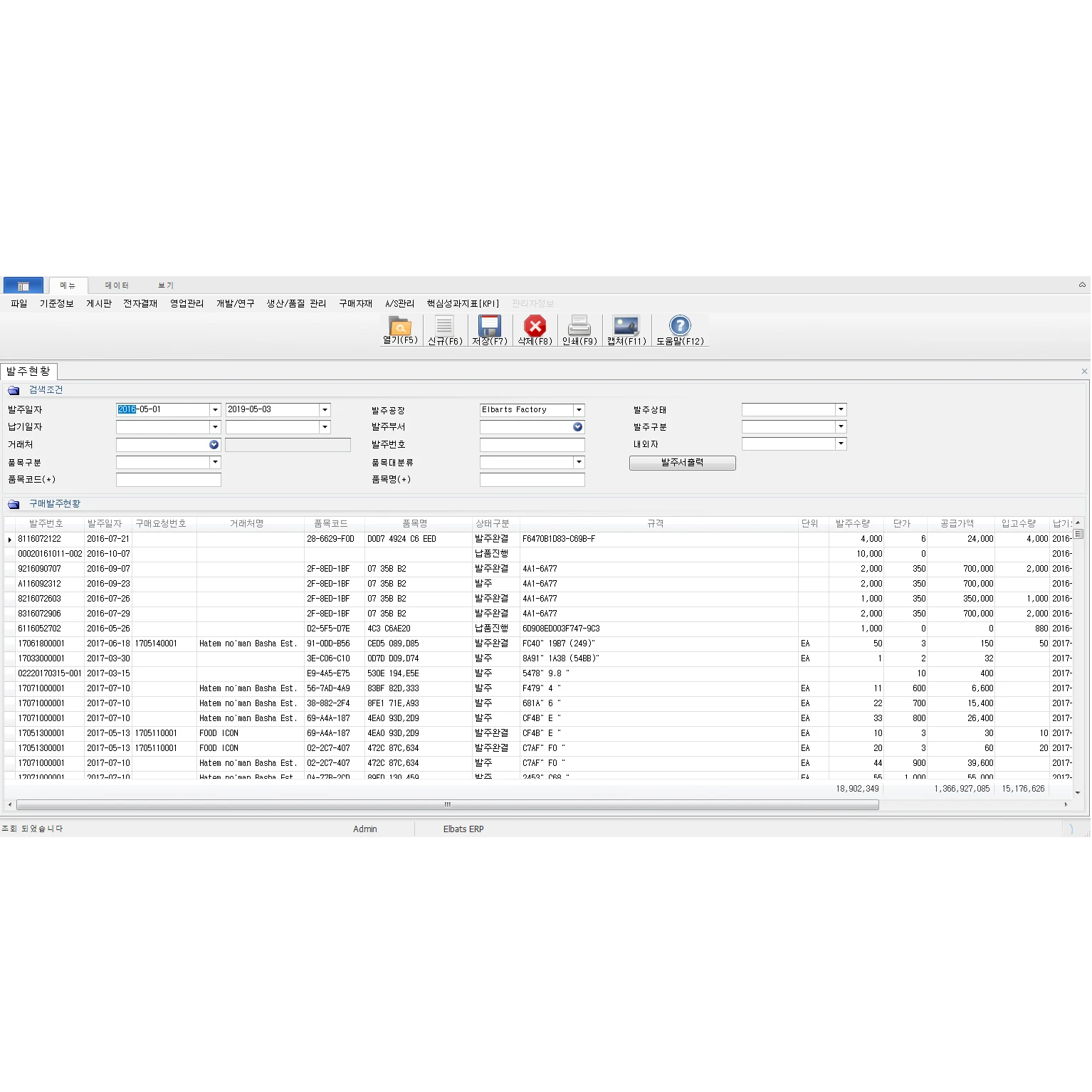
Task: Open Help (도움말 F12) icon
Action: [680, 327]
